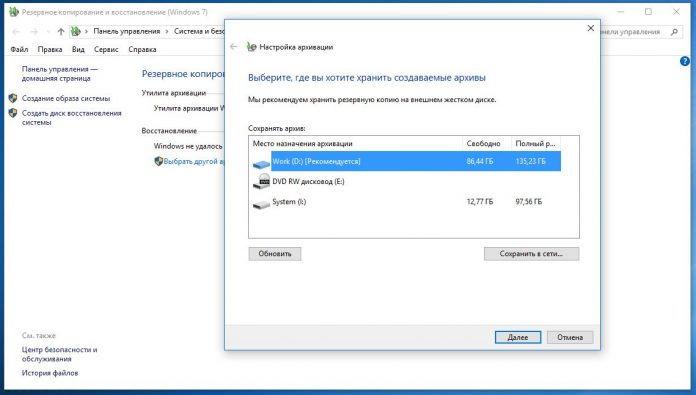The height and width of the screenshot is (395, 696).
Task: Expand the chevron after Панель управления breadcrumb
Action: coord(167,32)
